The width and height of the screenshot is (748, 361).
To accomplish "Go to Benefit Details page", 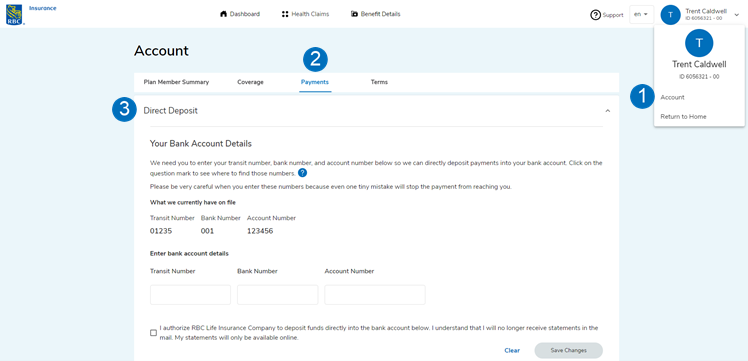I will coord(375,14).
